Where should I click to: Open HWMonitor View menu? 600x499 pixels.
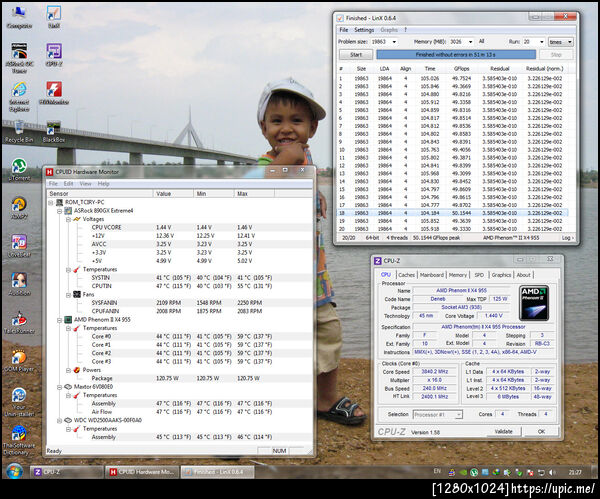point(85,184)
